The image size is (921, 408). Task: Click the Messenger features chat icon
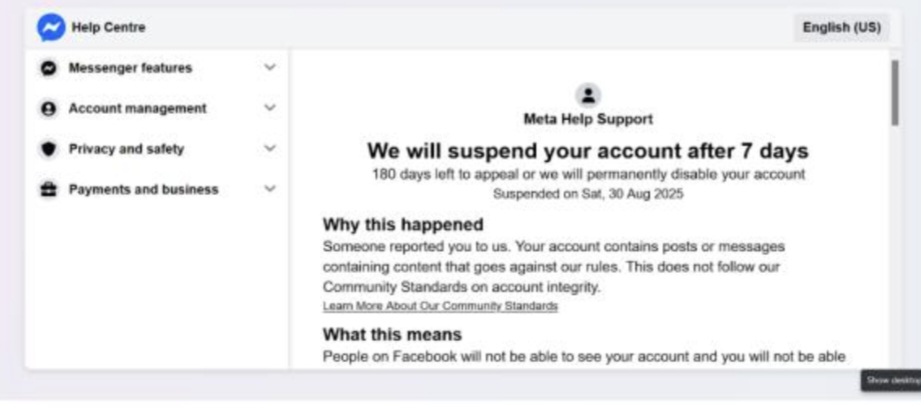coord(48,68)
